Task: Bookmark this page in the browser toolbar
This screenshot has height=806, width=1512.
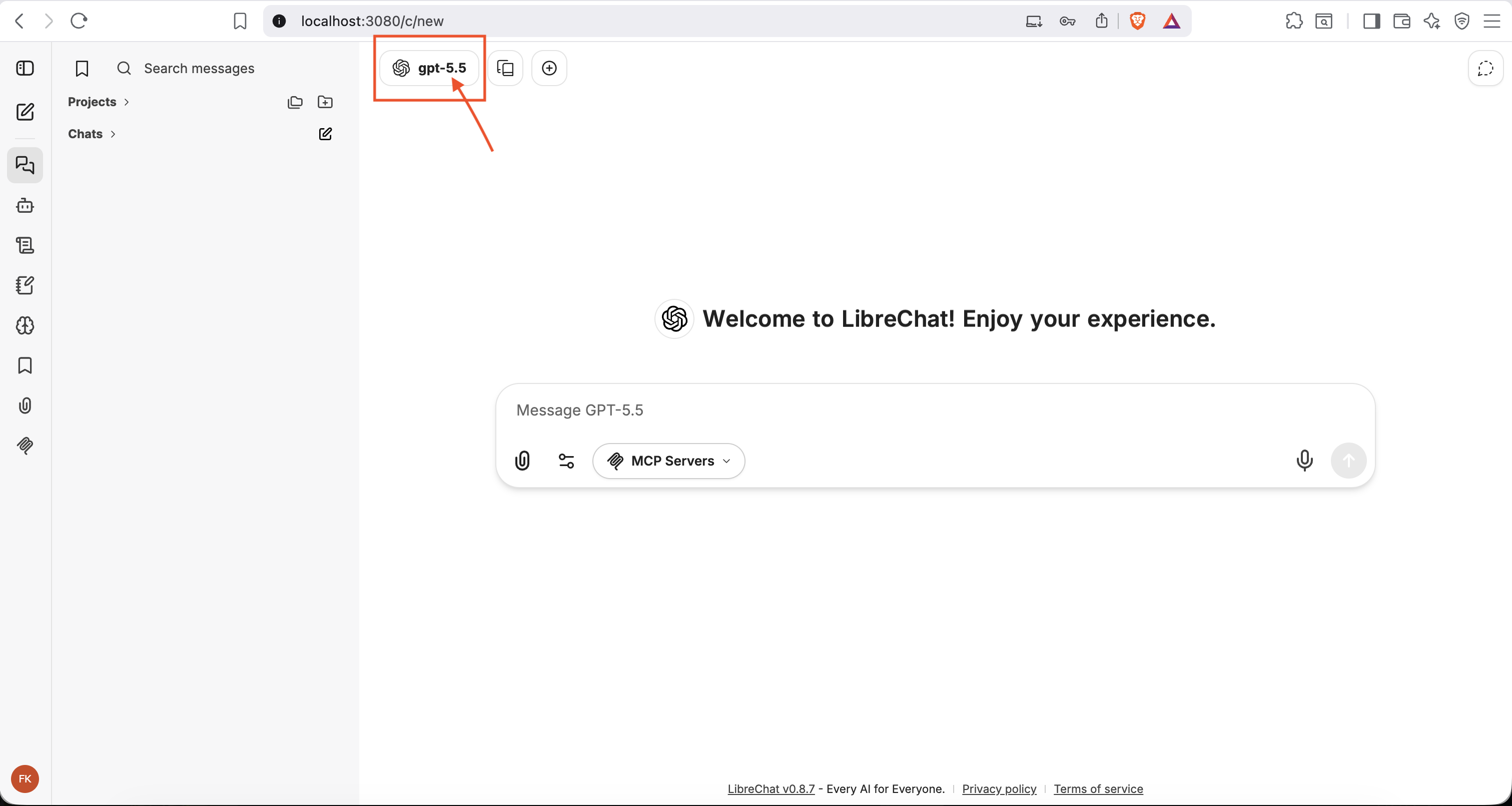Action: pos(240,21)
